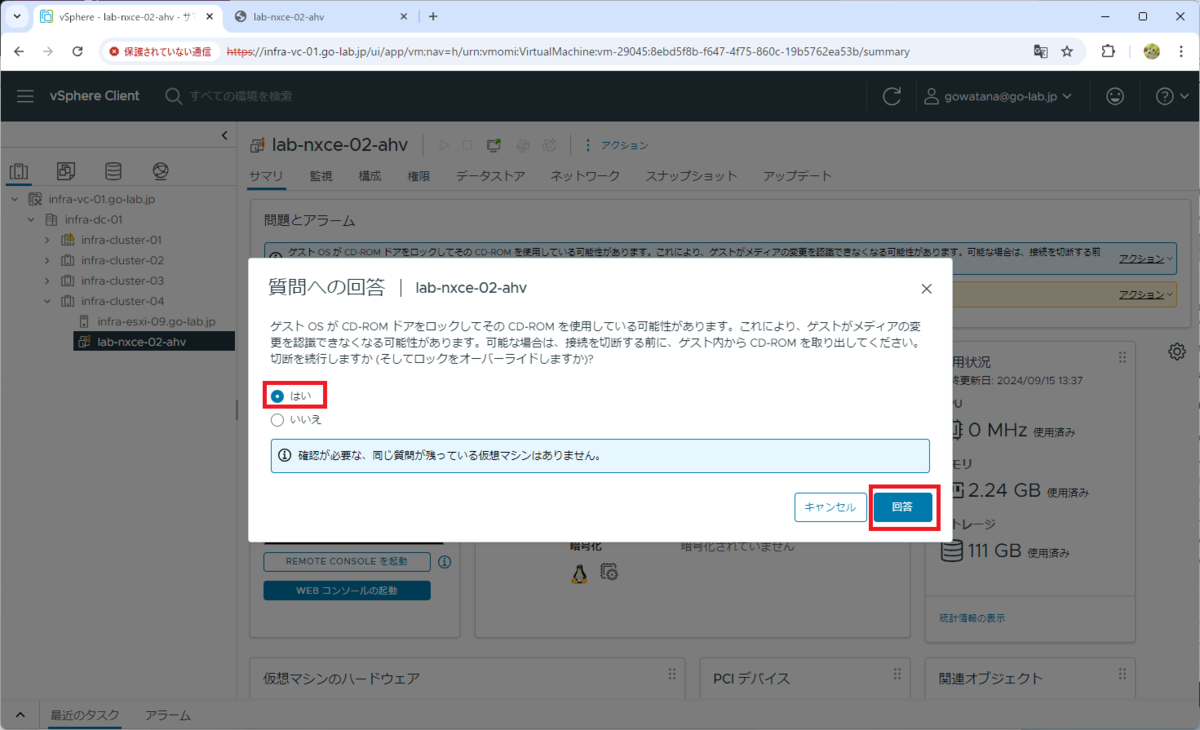The image size is (1200, 730).
Task: Expand the infra-cluster-02 tree node
Action: coord(47,260)
